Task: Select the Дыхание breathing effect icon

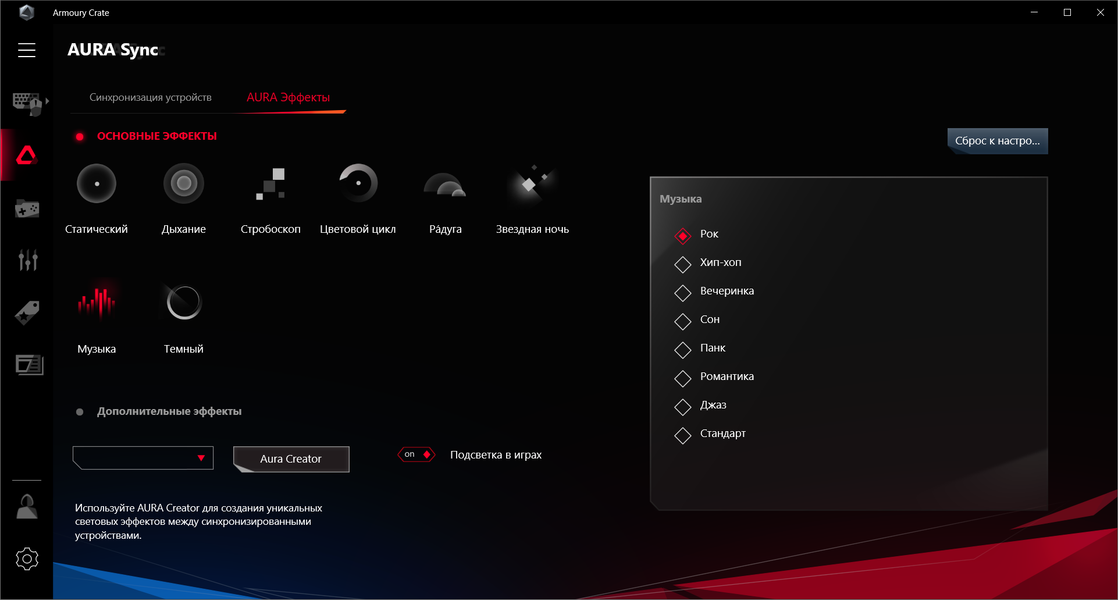Action: coord(183,183)
